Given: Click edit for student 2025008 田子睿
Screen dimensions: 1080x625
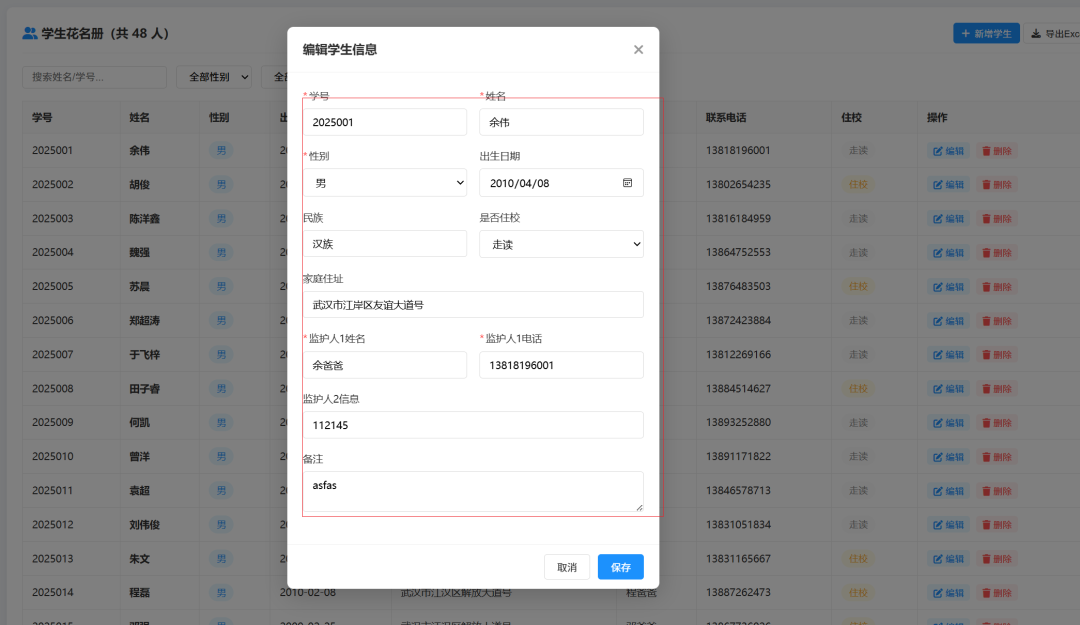Looking at the screenshot, I should 948,389.
